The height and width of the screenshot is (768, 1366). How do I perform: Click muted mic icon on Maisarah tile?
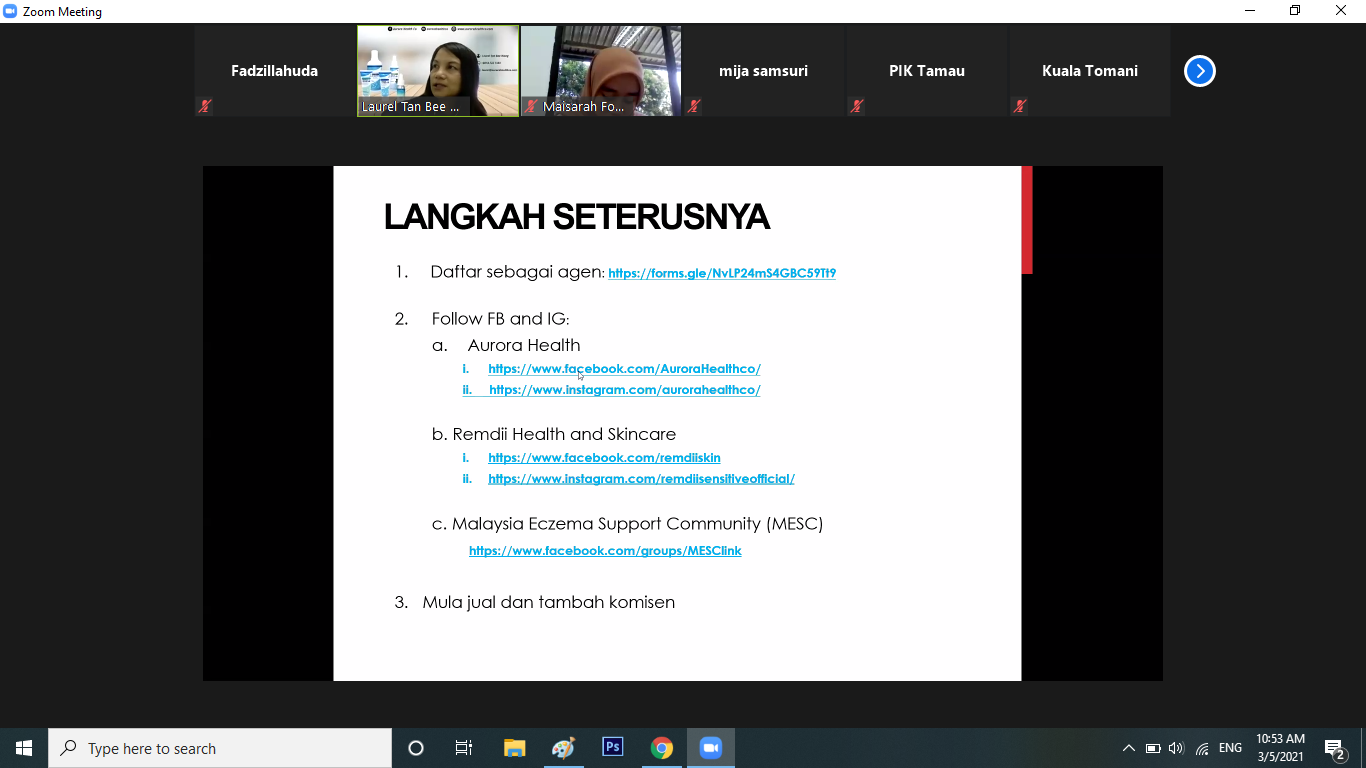click(x=531, y=105)
